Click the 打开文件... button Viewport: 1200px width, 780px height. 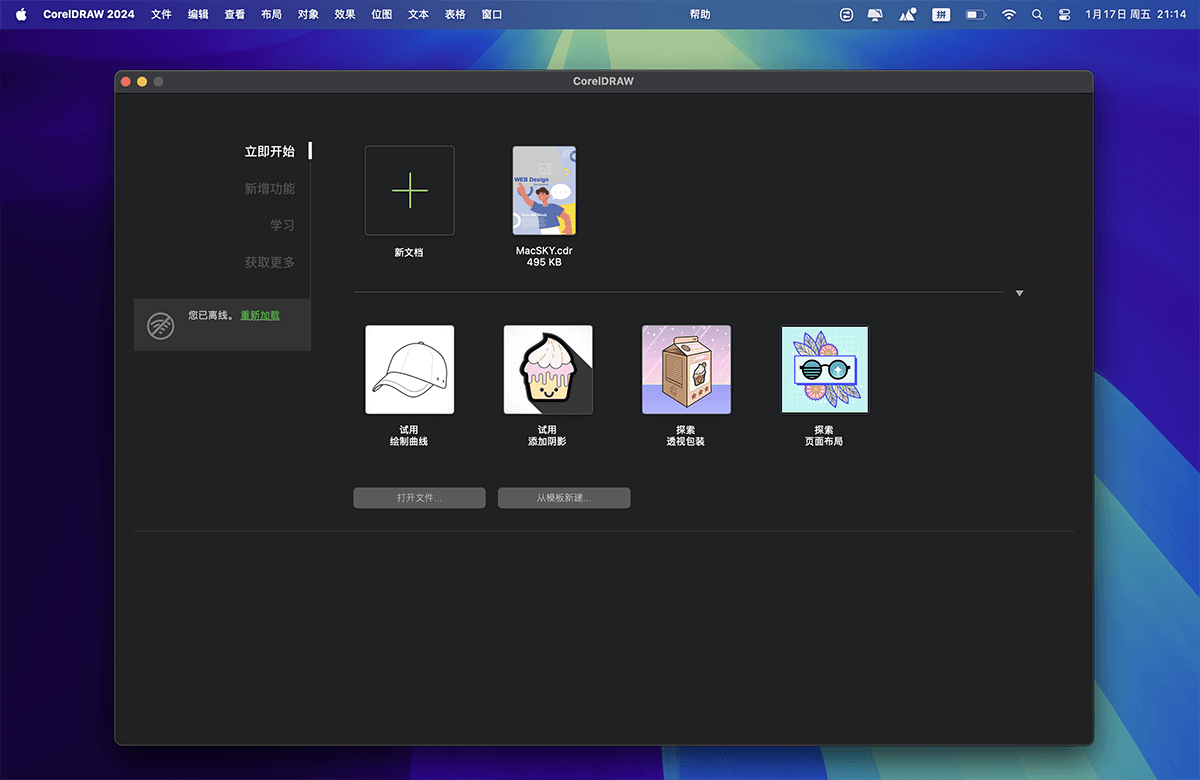click(x=419, y=498)
